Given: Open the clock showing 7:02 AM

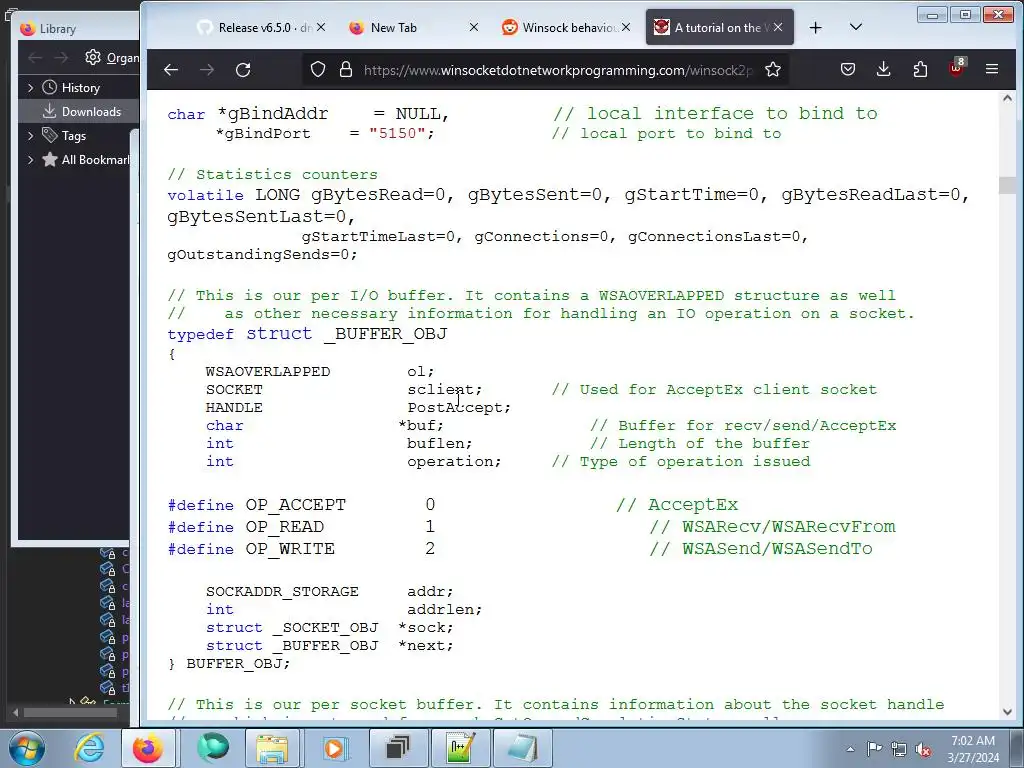Looking at the screenshot, I should pyautogui.click(x=973, y=749).
